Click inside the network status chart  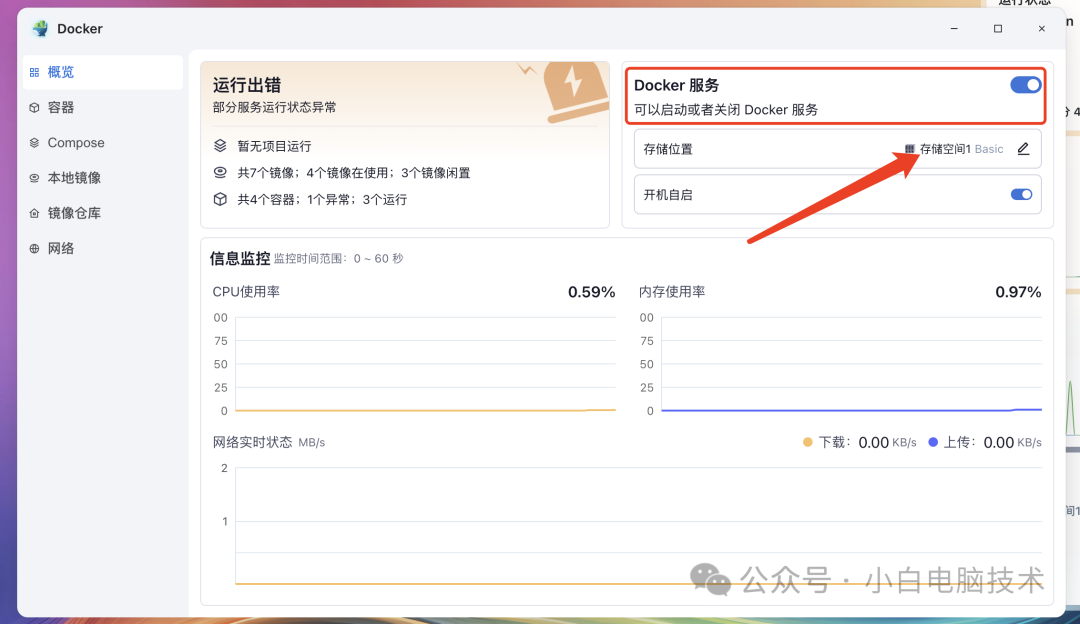[x=638, y=526]
